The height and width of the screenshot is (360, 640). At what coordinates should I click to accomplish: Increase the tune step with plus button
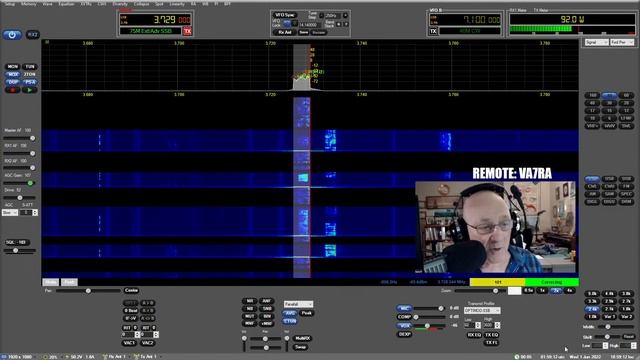(345, 16)
